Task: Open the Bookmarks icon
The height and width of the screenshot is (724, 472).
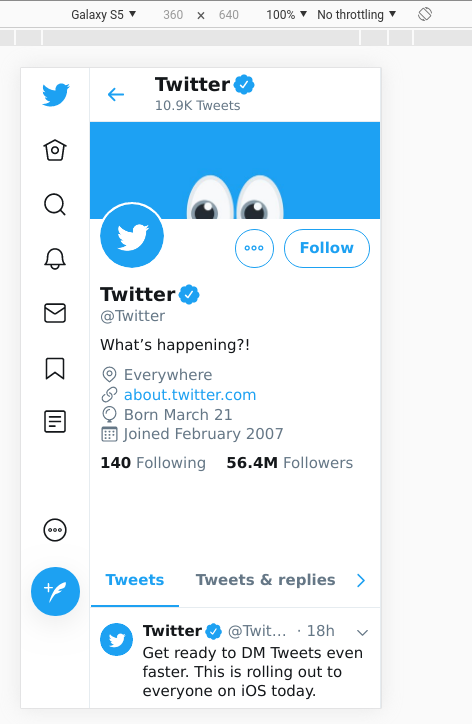Action: coord(55,368)
